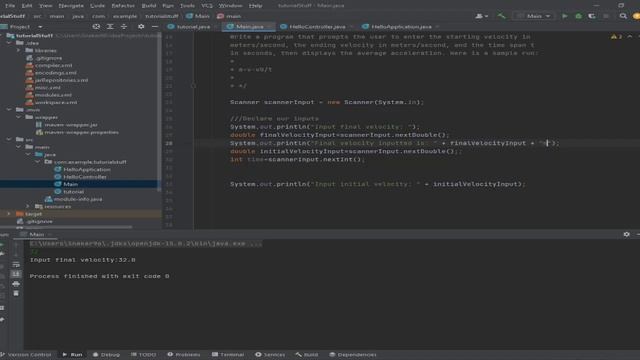Expand the libraries folder

click(x=18, y=51)
